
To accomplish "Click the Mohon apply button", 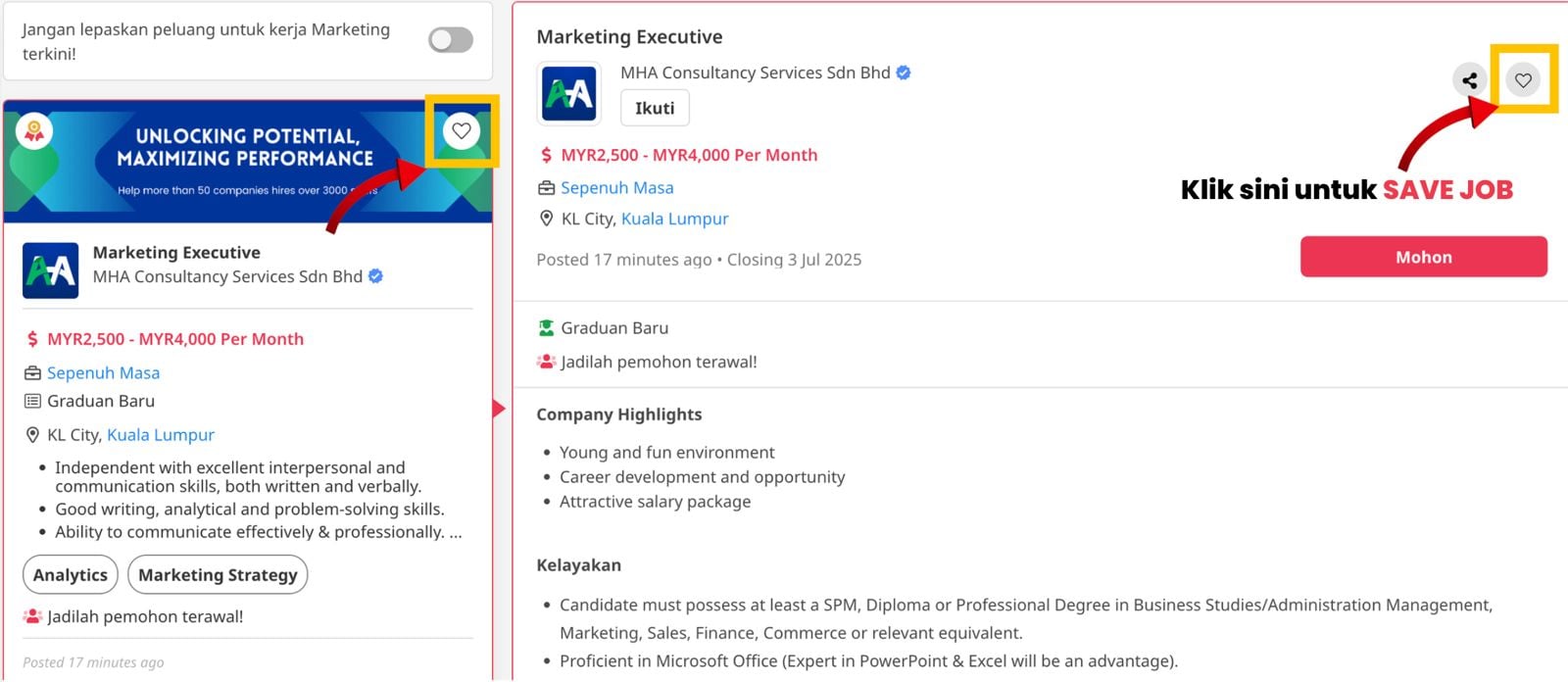I will pyautogui.click(x=1423, y=257).
